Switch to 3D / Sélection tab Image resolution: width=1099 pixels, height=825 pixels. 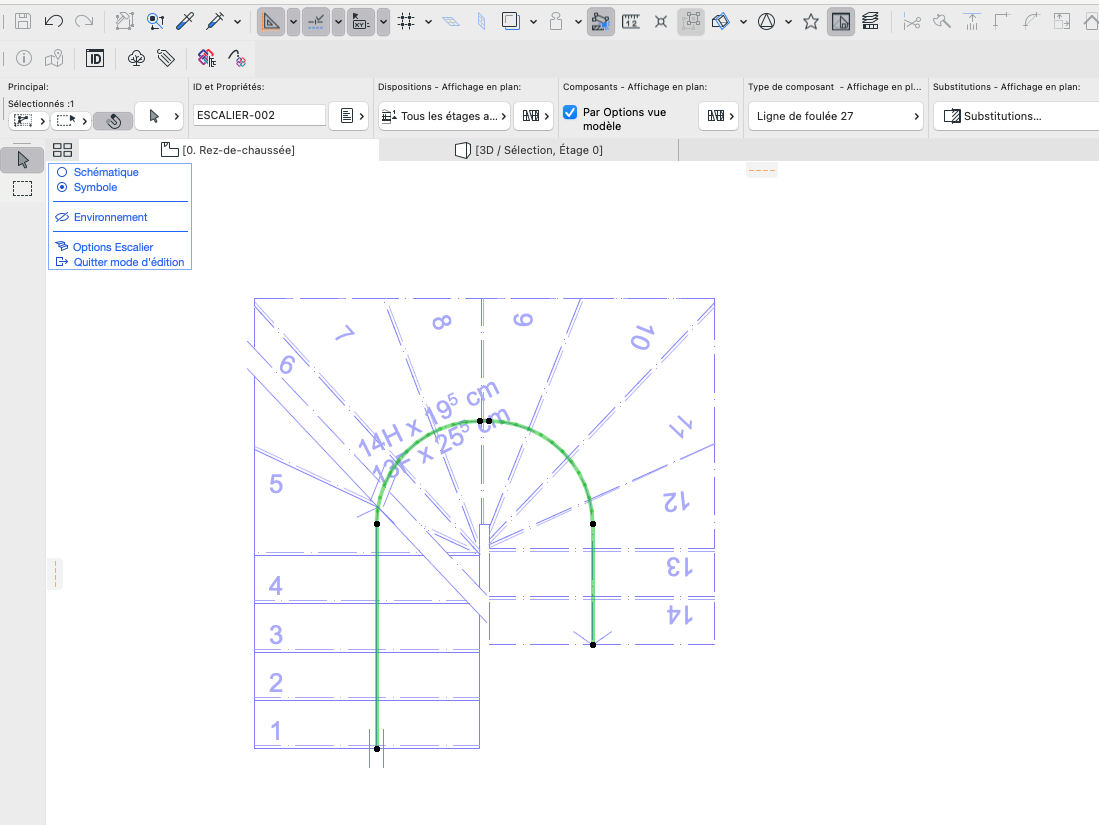pos(529,149)
